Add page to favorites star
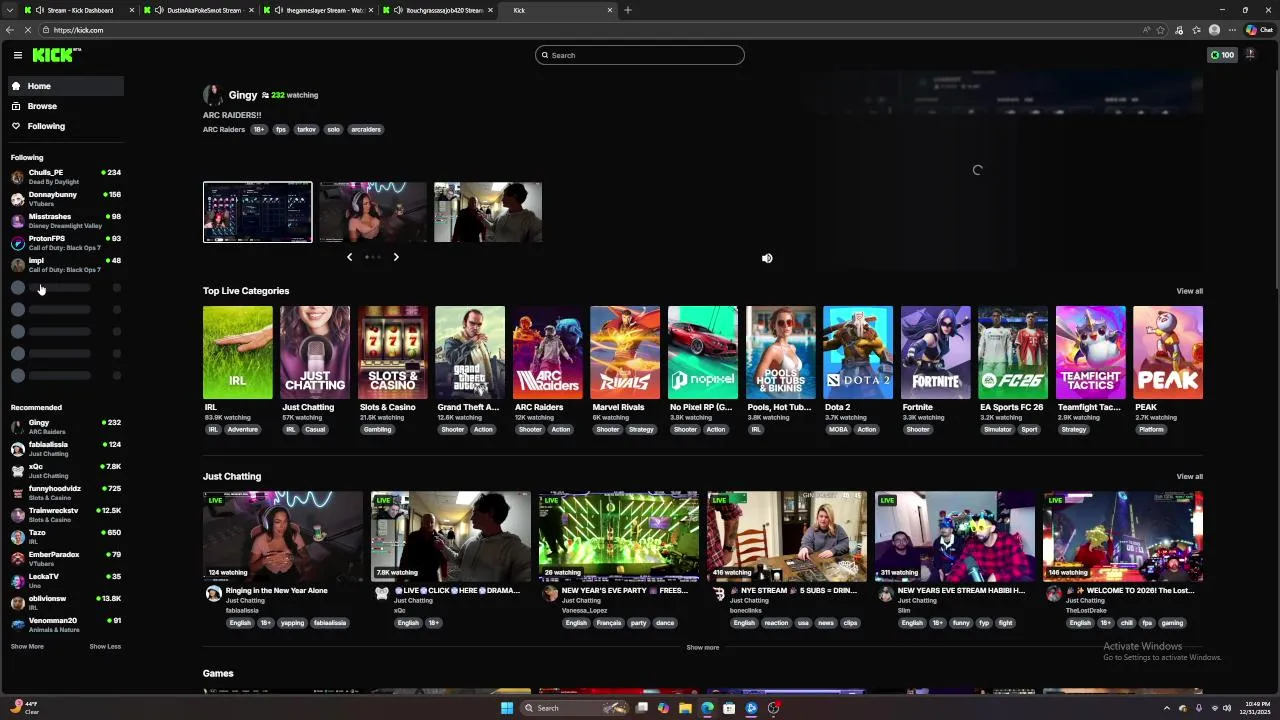This screenshot has height=720, width=1280. pyautogui.click(x=1160, y=30)
